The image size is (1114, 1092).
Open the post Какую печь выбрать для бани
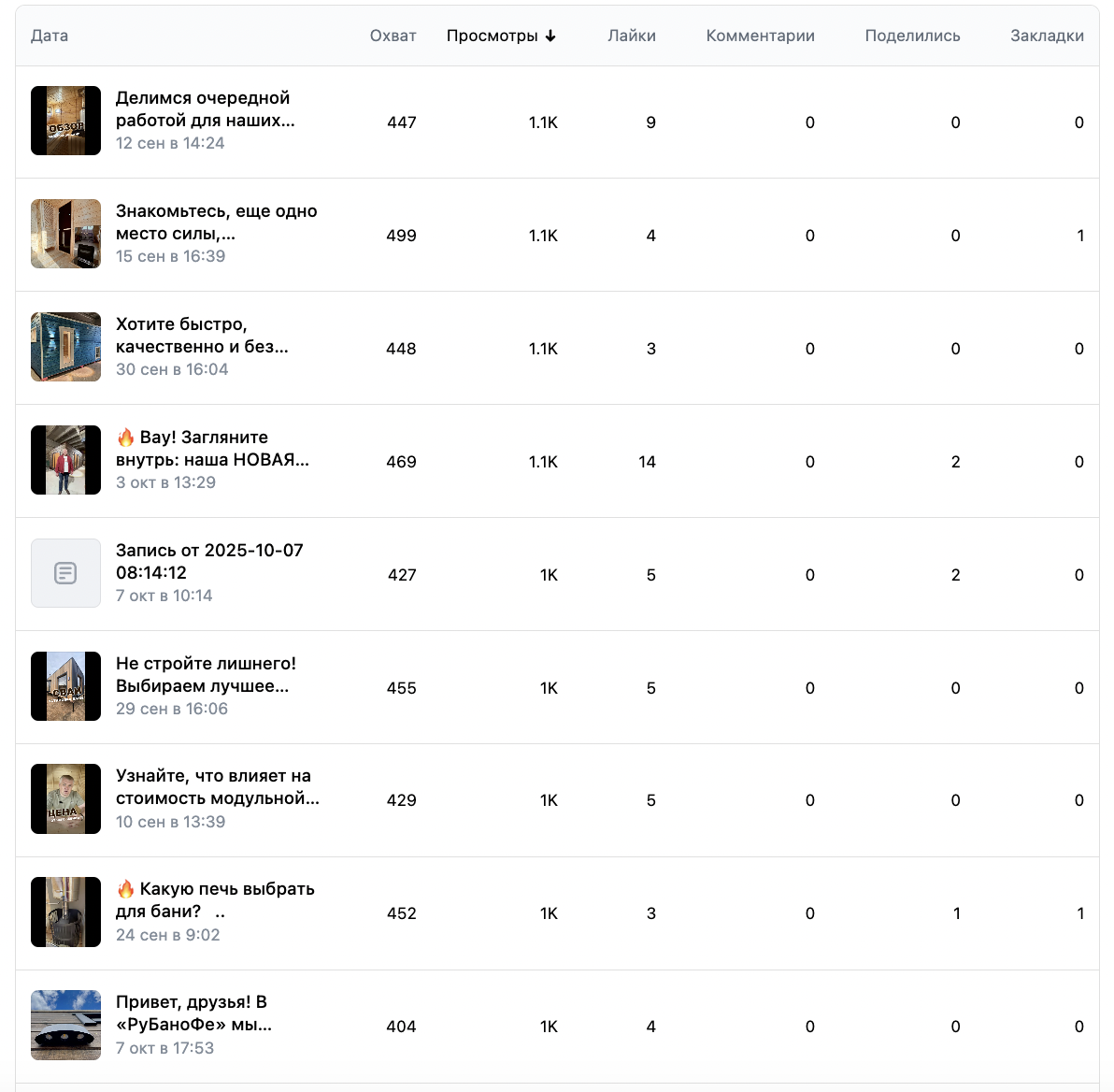tap(215, 900)
